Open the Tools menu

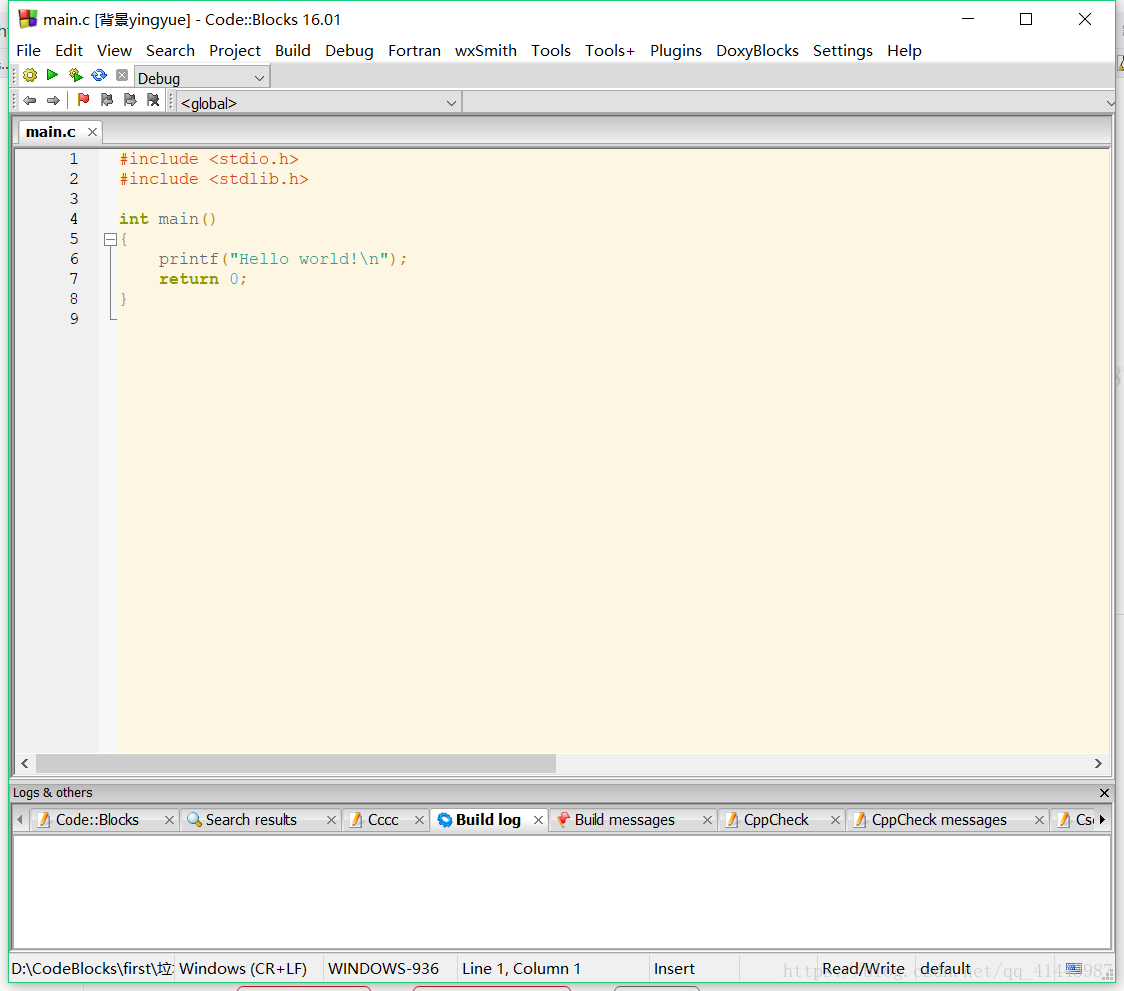[x=551, y=51]
